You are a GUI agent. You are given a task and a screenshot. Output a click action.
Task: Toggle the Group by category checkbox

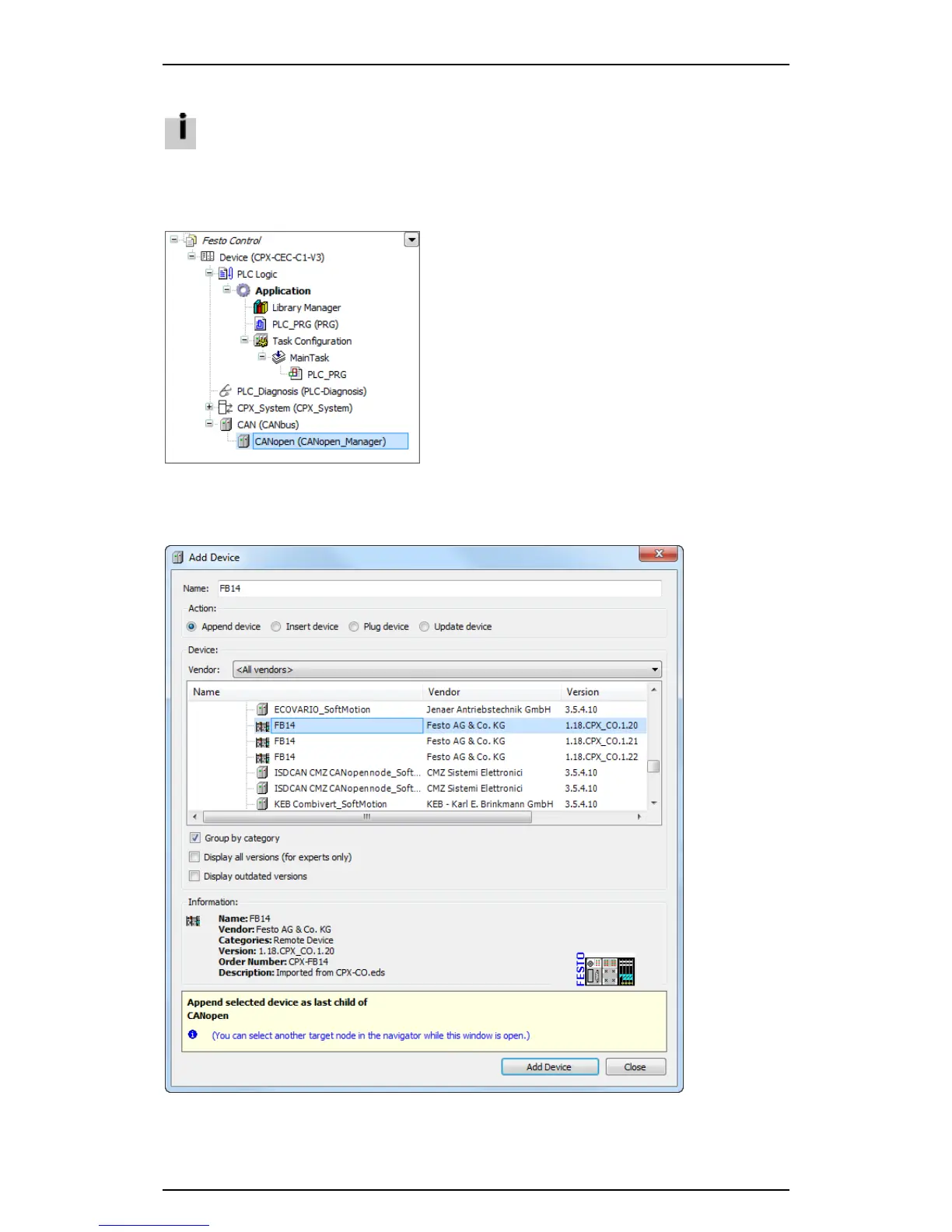click(195, 838)
